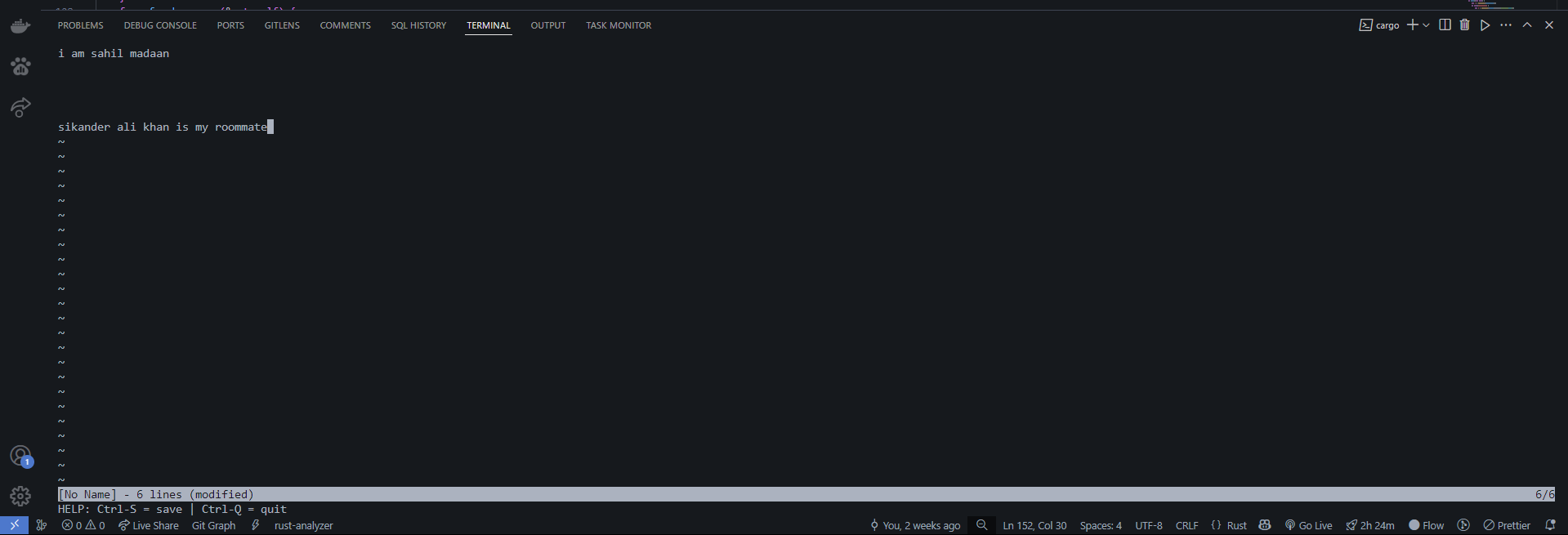Open the Accounts icon with badge
Viewport: 1568px width, 535px height.
click(20, 456)
